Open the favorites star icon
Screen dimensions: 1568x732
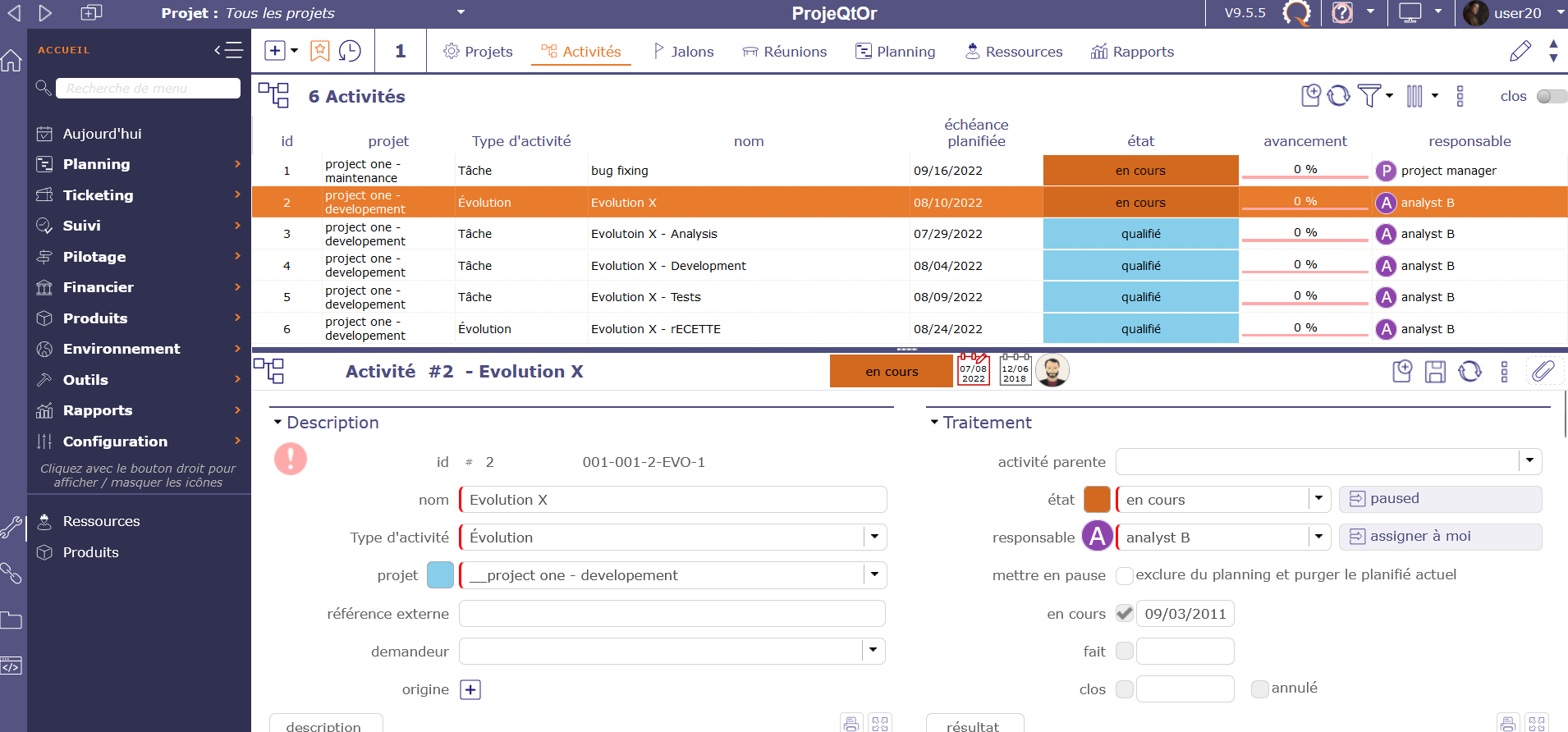[319, 51]
